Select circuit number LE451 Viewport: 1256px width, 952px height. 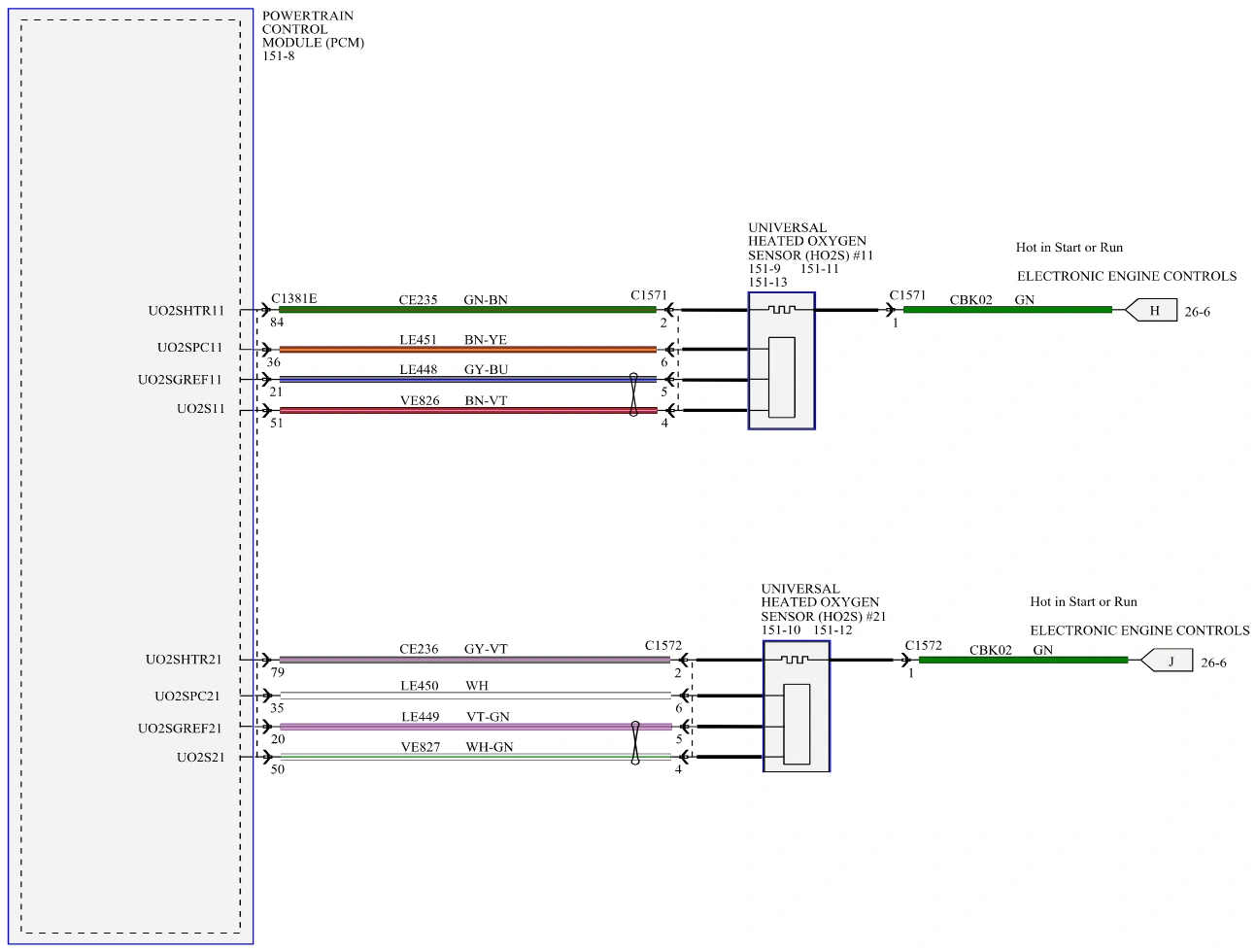pos(419,340)
